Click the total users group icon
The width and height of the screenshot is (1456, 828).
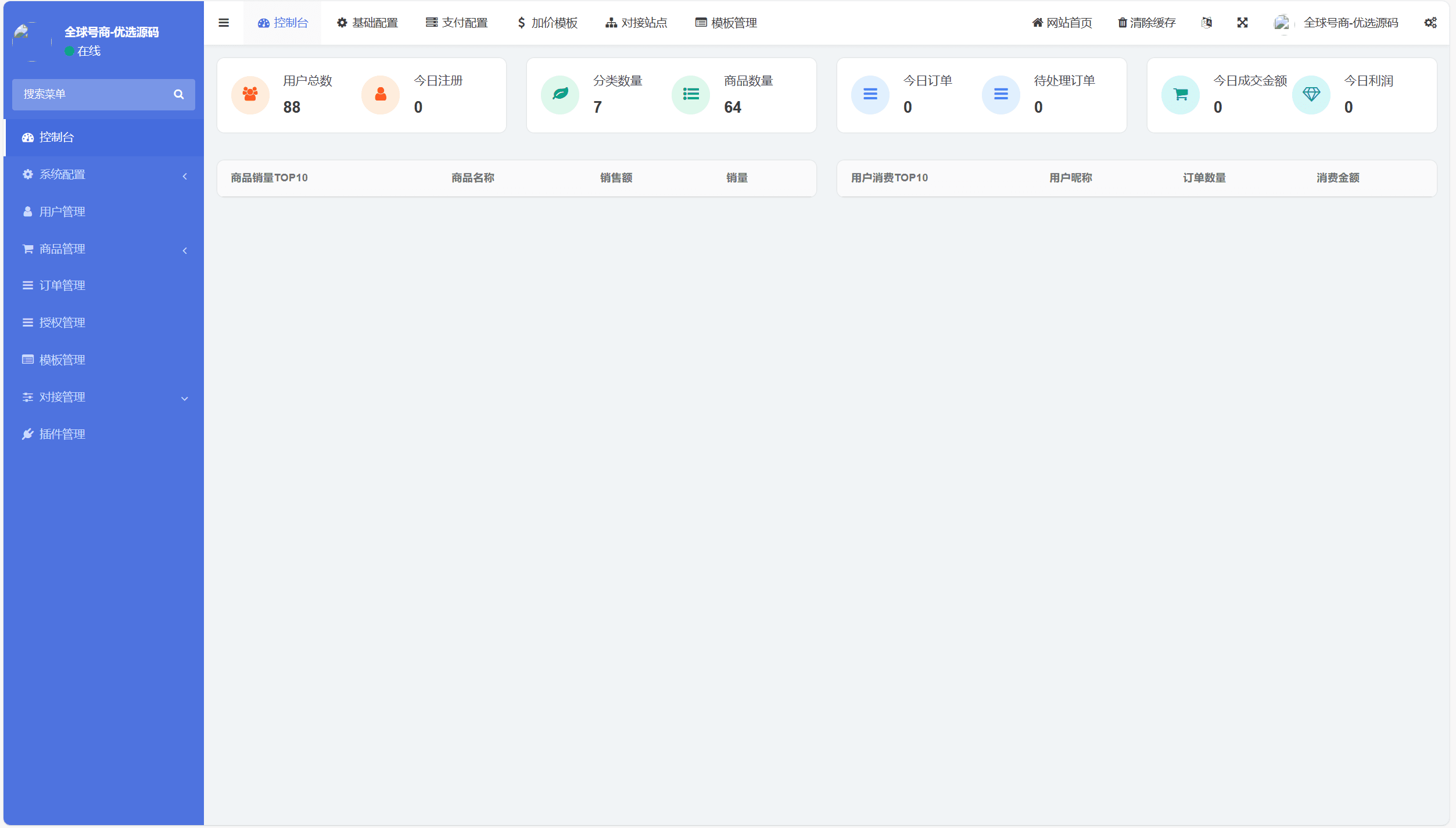tap(250, 95)
